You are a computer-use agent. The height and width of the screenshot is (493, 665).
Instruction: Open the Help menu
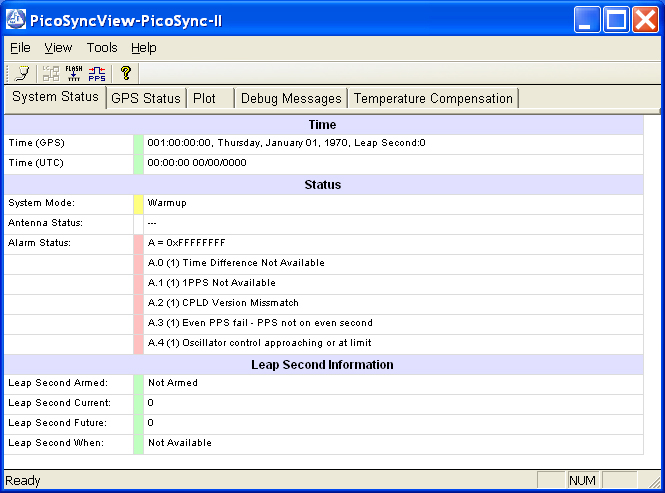(143, 48)
